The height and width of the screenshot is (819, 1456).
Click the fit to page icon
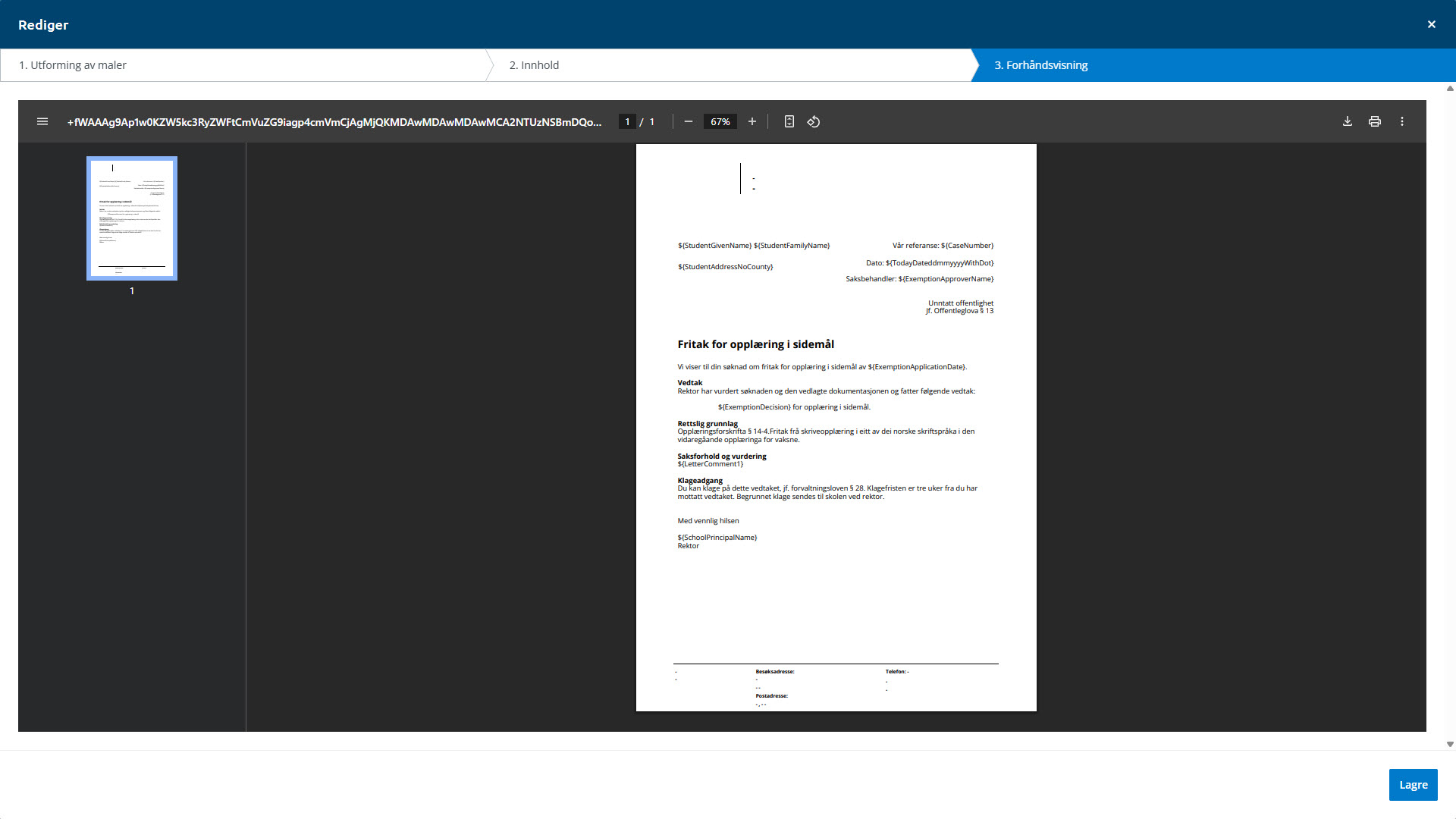coord(789,121)
